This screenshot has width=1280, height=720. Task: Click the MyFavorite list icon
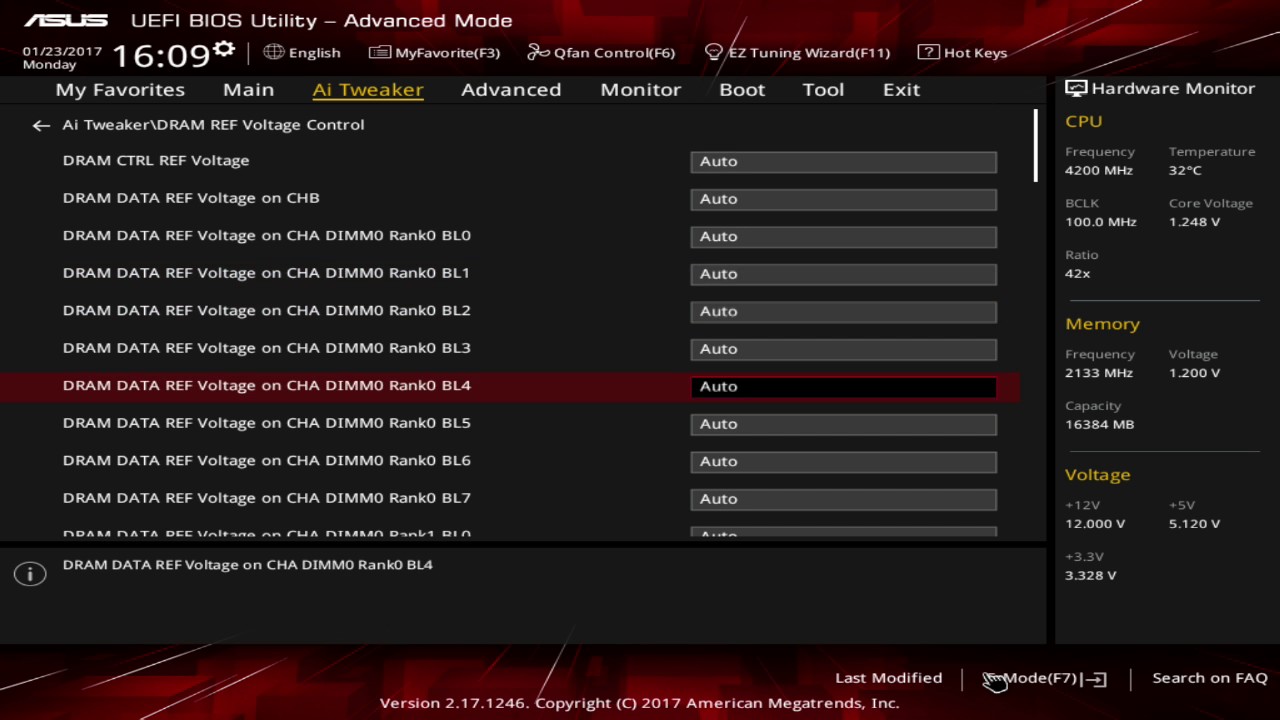click(379, 52)
